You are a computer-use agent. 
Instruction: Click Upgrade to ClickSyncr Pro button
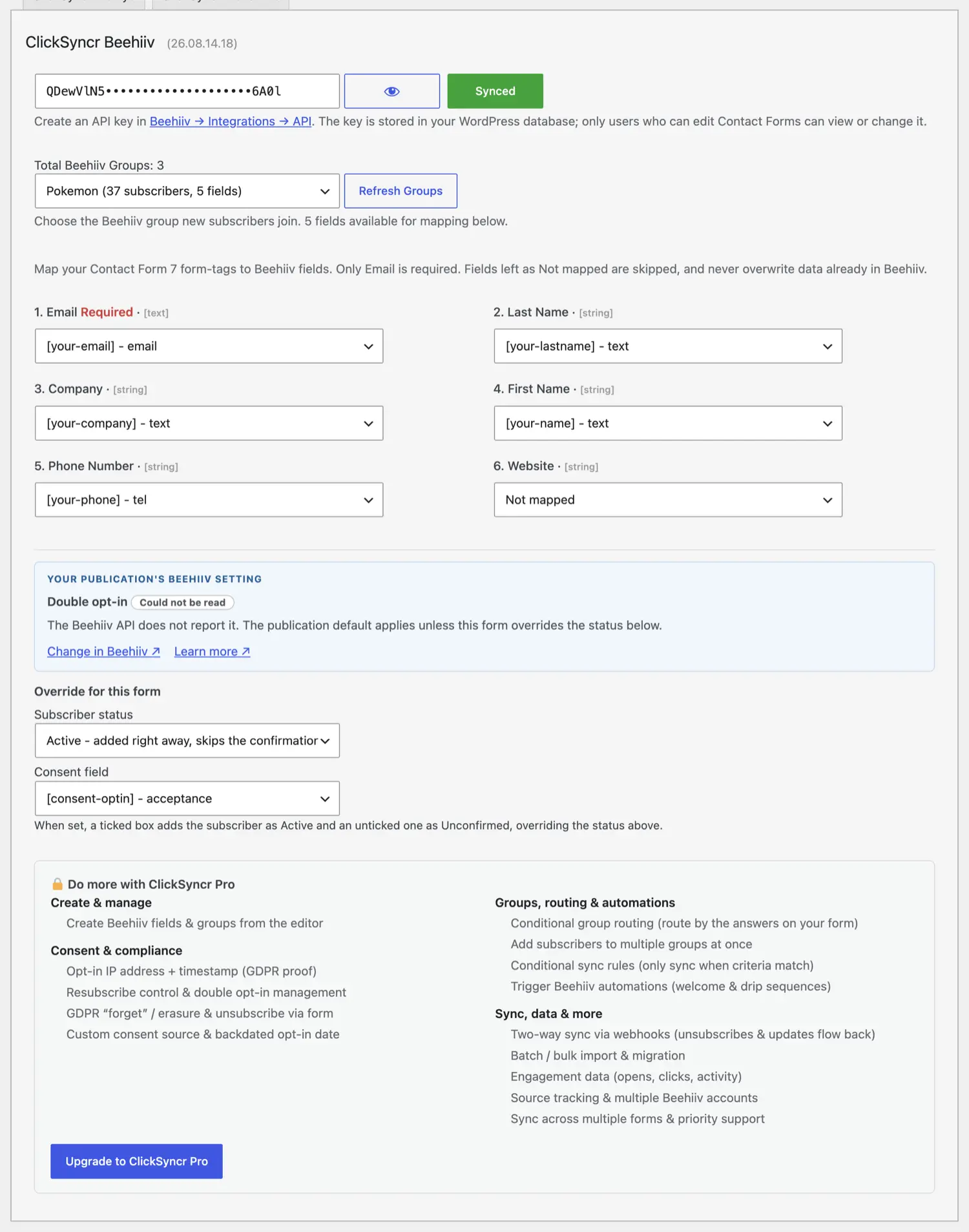coord(136,1162)
